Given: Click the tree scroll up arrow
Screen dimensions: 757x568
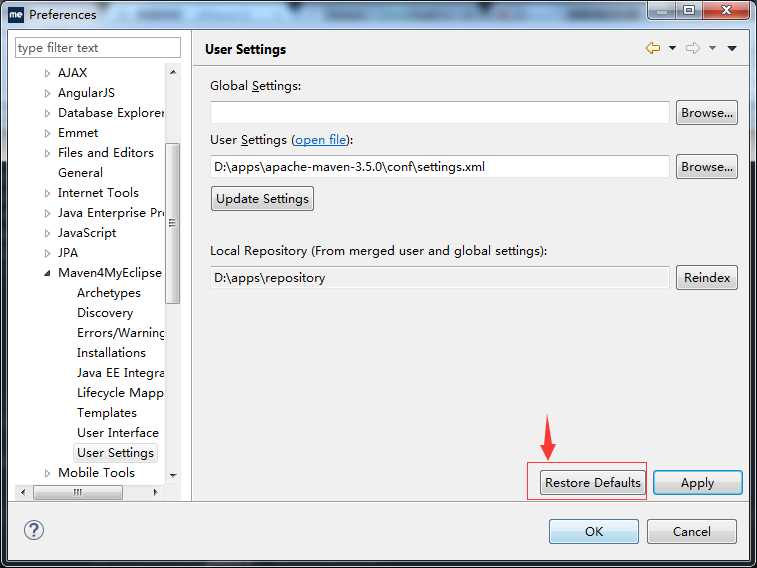Looking at the screenshot, I should (173, 73).
